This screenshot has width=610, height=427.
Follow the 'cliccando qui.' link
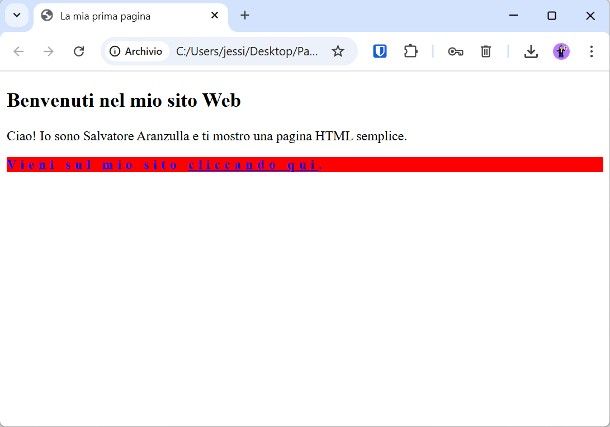(255, 164)
